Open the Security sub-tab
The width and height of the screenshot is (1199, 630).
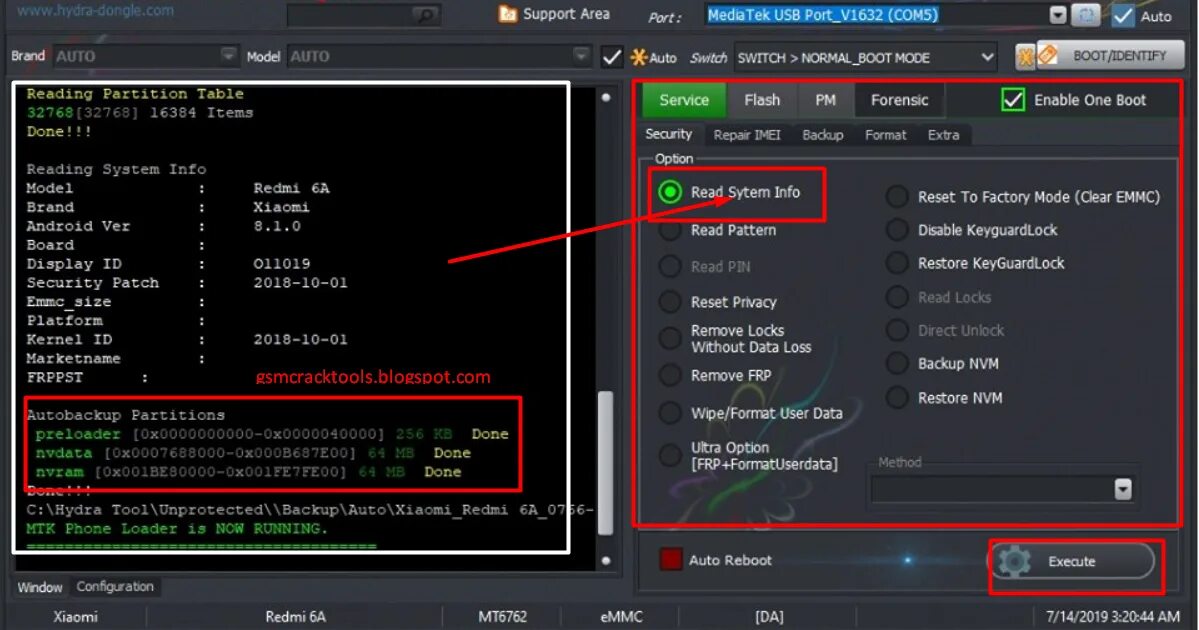tap(668, 135)
